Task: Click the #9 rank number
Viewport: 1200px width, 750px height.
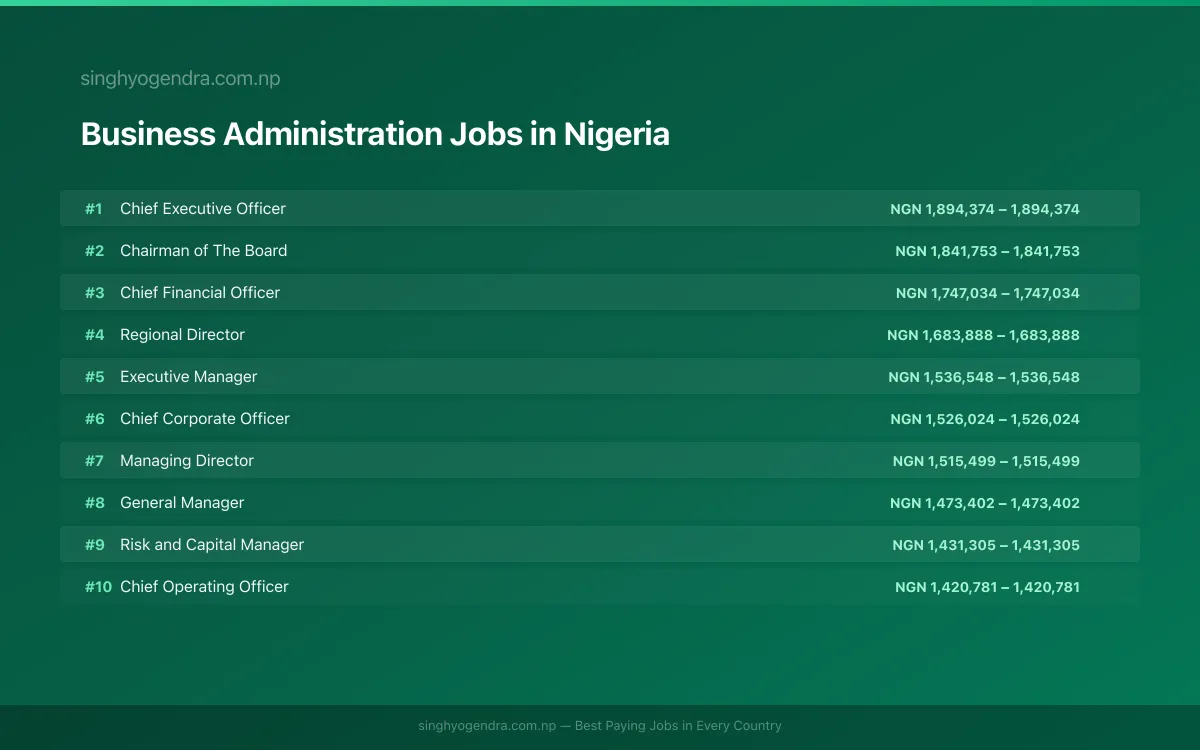Action: [x=94, y=545]
